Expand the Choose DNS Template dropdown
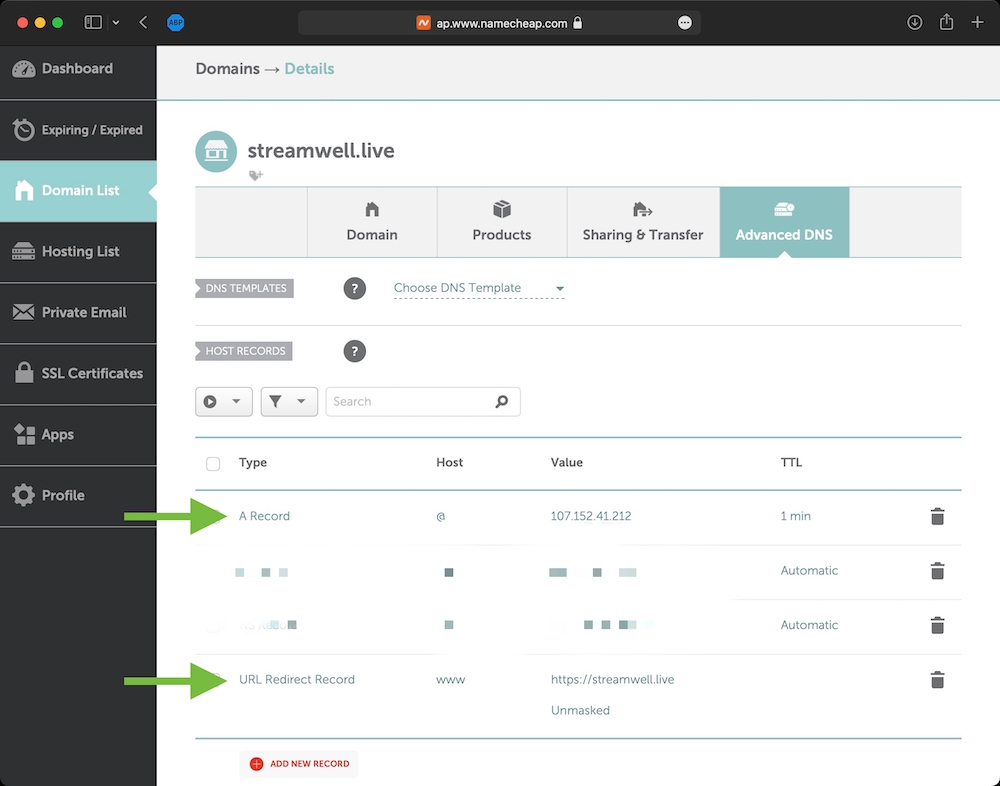 click(478, 288)
